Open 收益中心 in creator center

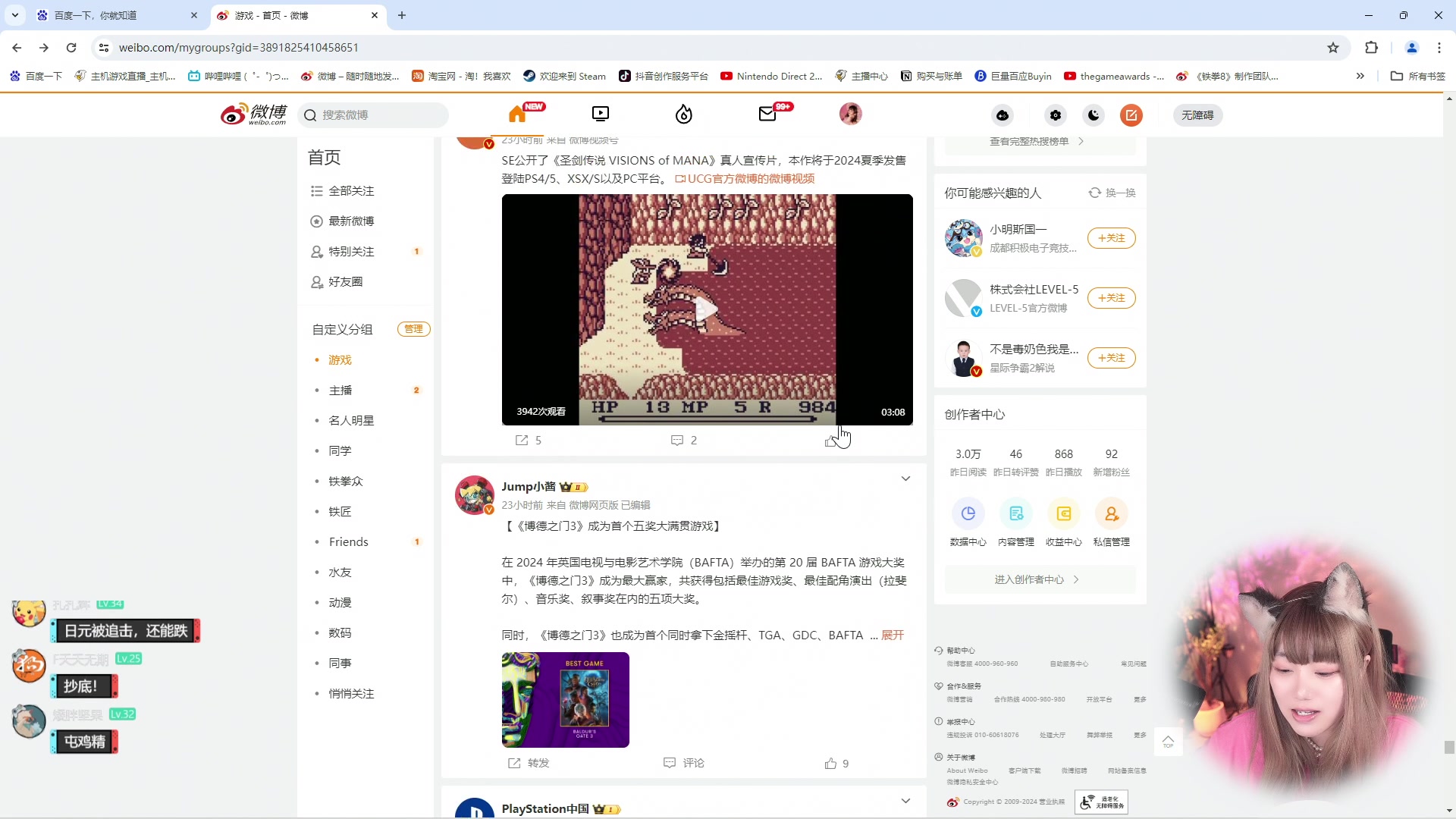1064,522
